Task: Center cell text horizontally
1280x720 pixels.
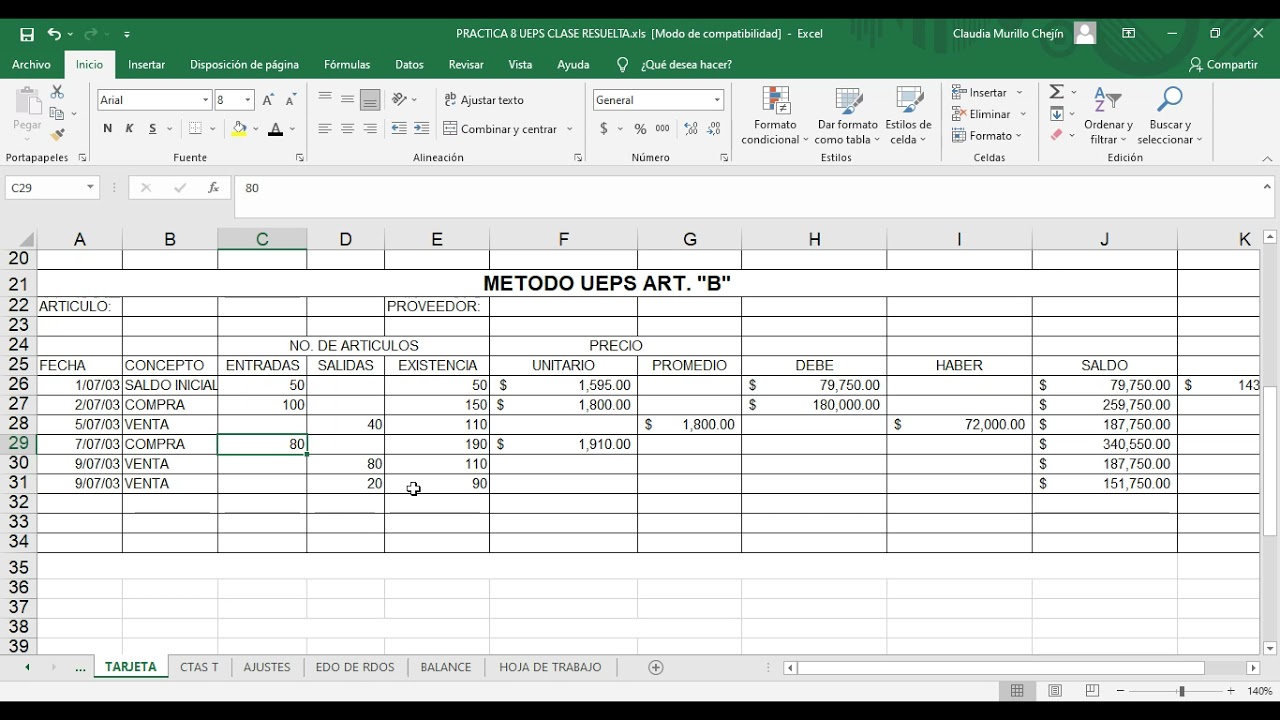Action: [347, 129]
